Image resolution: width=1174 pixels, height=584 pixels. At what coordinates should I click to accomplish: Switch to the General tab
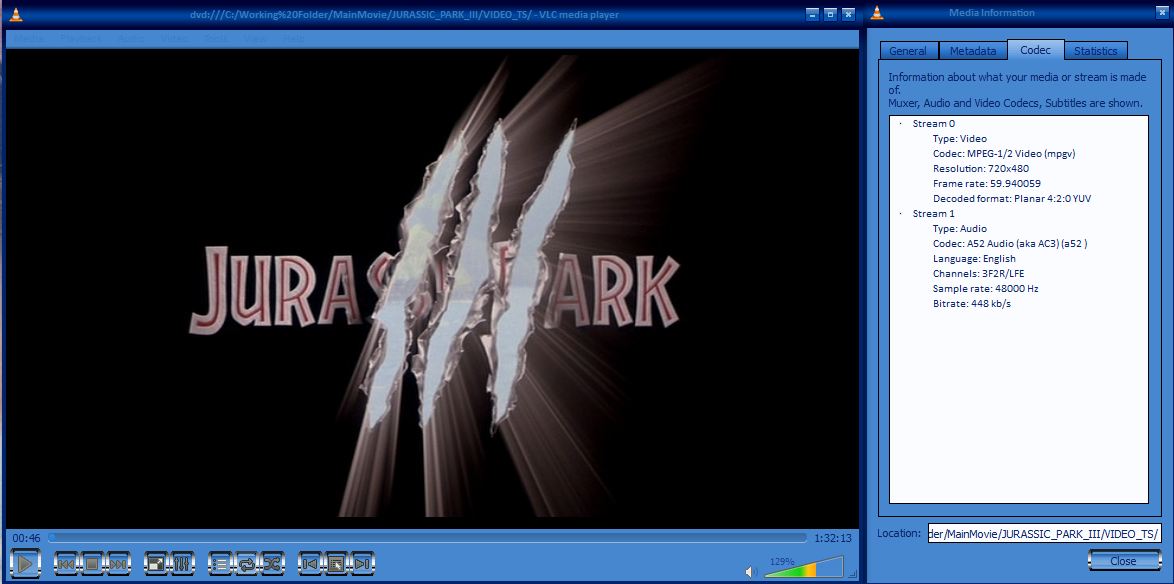(908, 51)
